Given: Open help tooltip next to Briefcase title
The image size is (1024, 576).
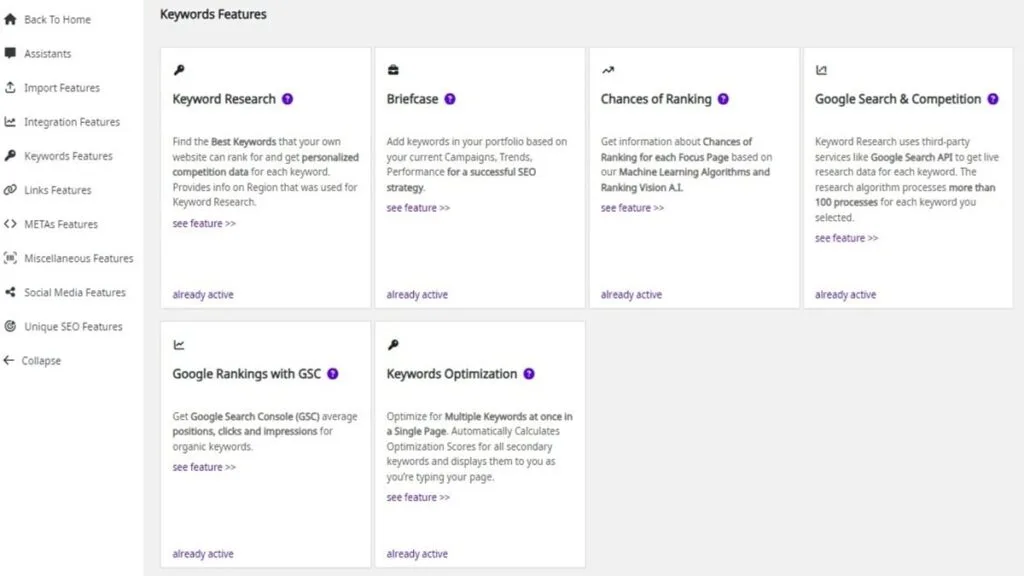Looking at the screenshot, I should pyautogui.click(x=450, y=99).
